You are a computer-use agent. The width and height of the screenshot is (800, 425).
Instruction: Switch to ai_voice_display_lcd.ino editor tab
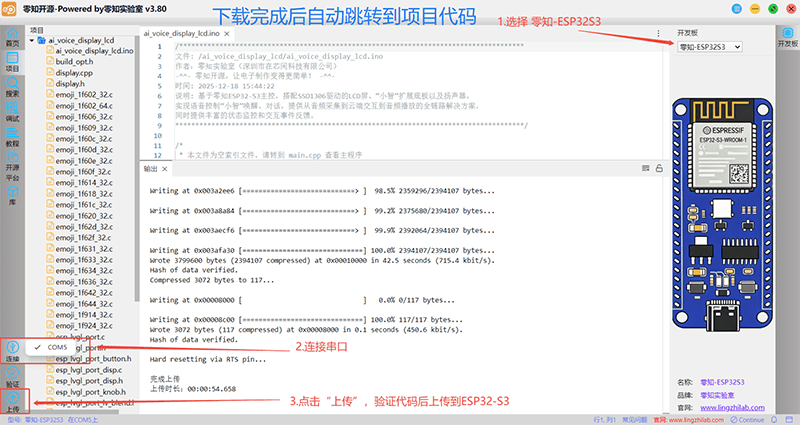tap(182, 33)
